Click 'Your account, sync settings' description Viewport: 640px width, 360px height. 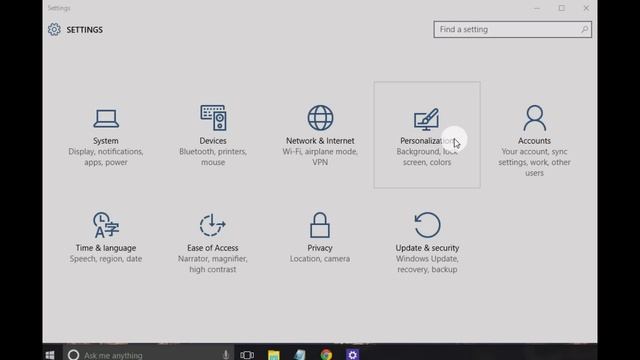click(534, 162)
